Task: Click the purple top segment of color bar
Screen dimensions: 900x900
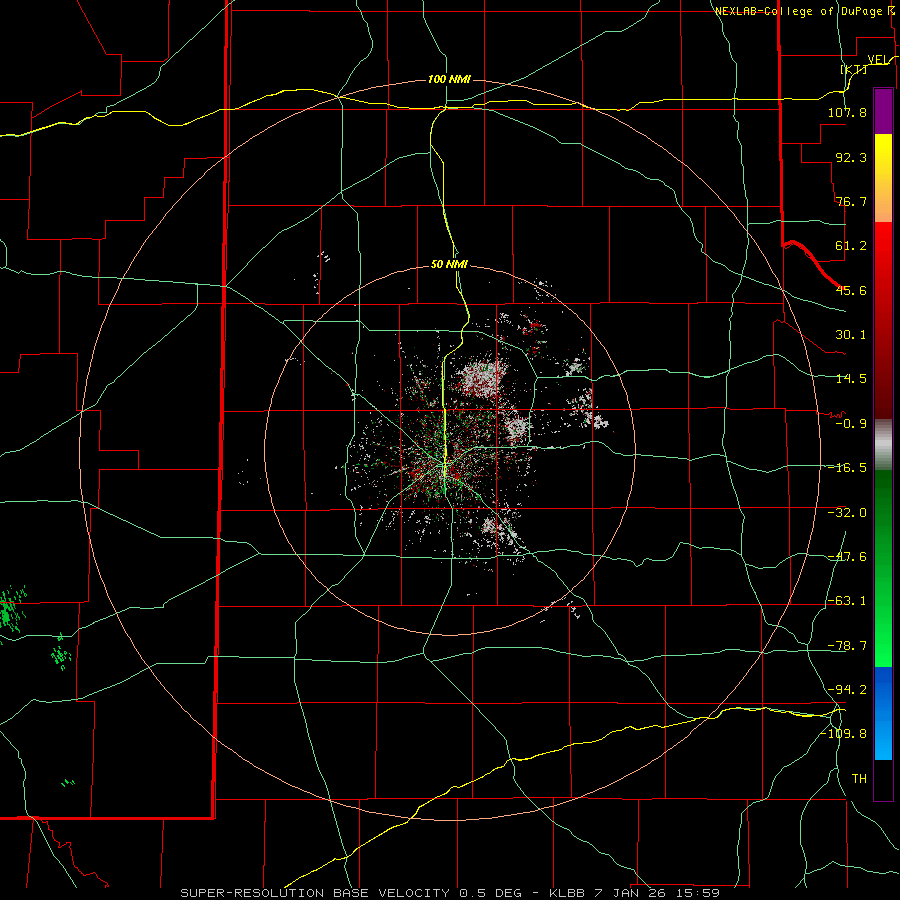Action: [x=883, y=111]
